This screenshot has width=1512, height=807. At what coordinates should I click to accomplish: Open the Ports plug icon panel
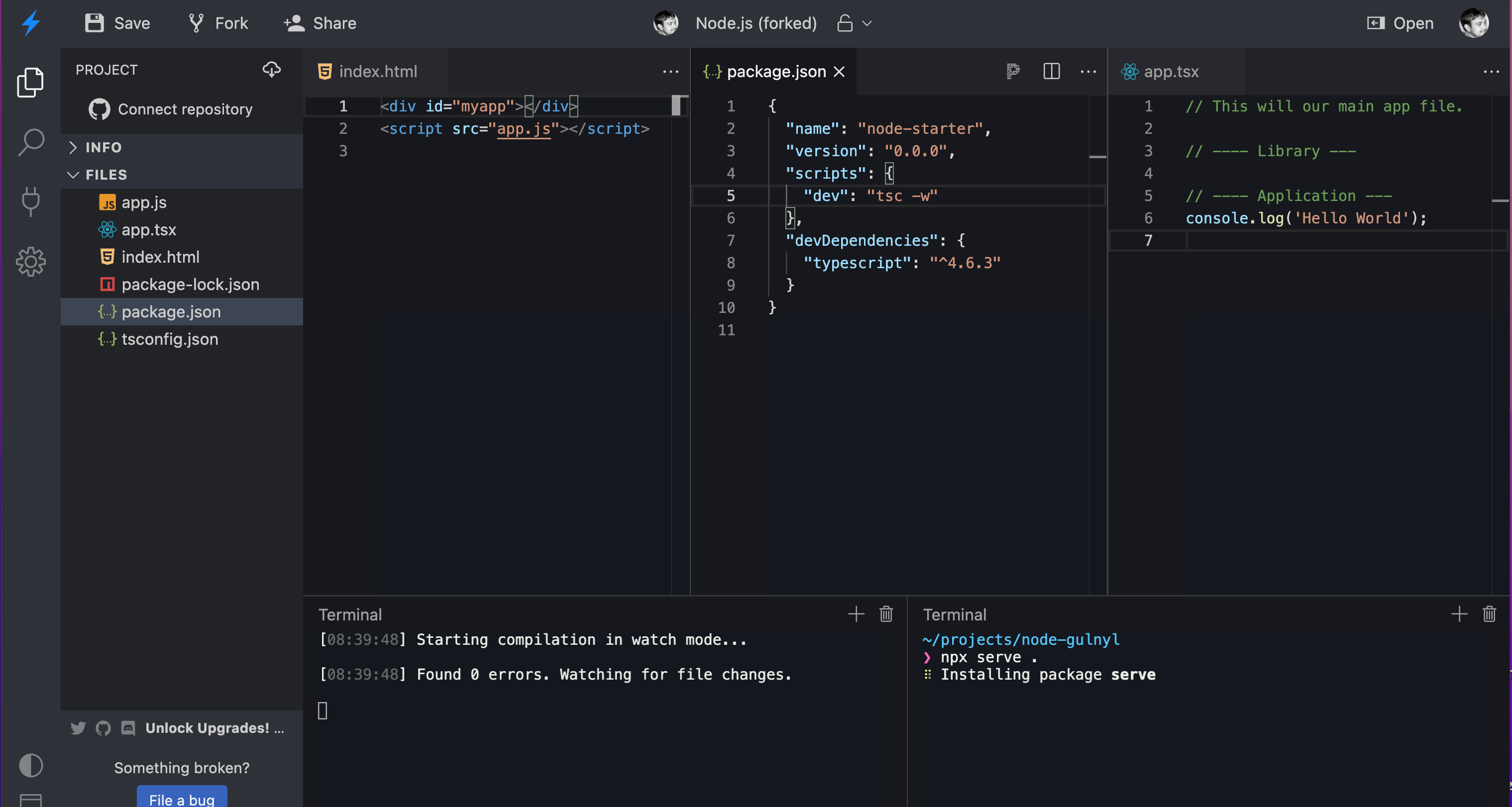[30, 202]
